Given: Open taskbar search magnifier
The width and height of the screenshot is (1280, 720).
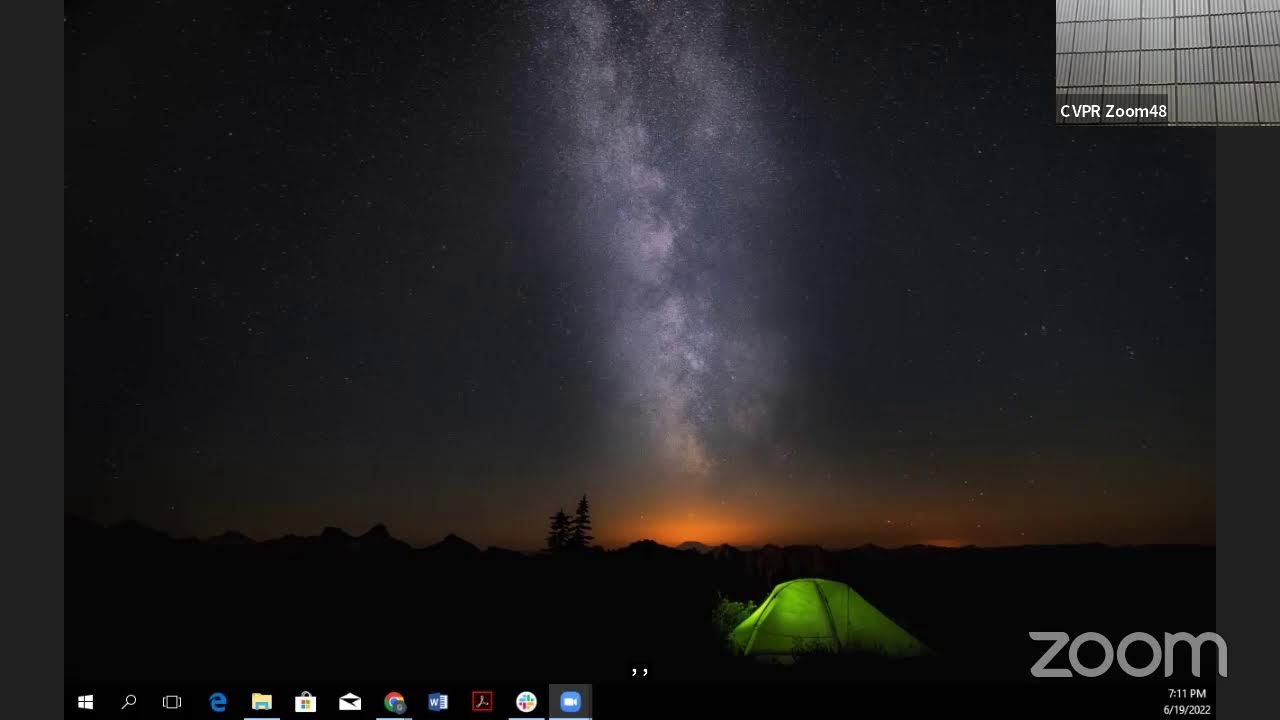Looking at the screenshot, I should [x=129, y=702].
